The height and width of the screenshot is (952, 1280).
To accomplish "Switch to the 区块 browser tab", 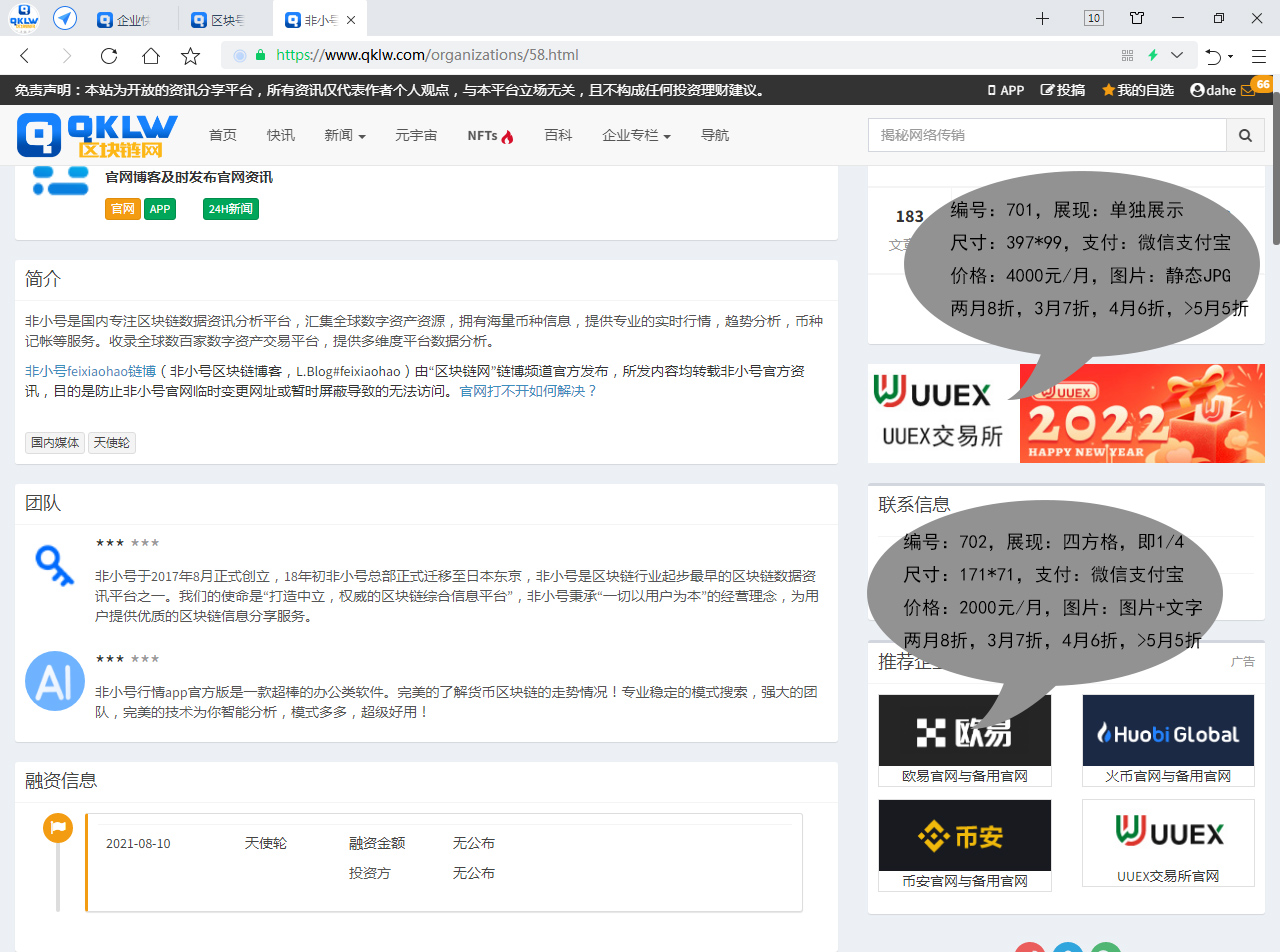I will pos(220,20).
